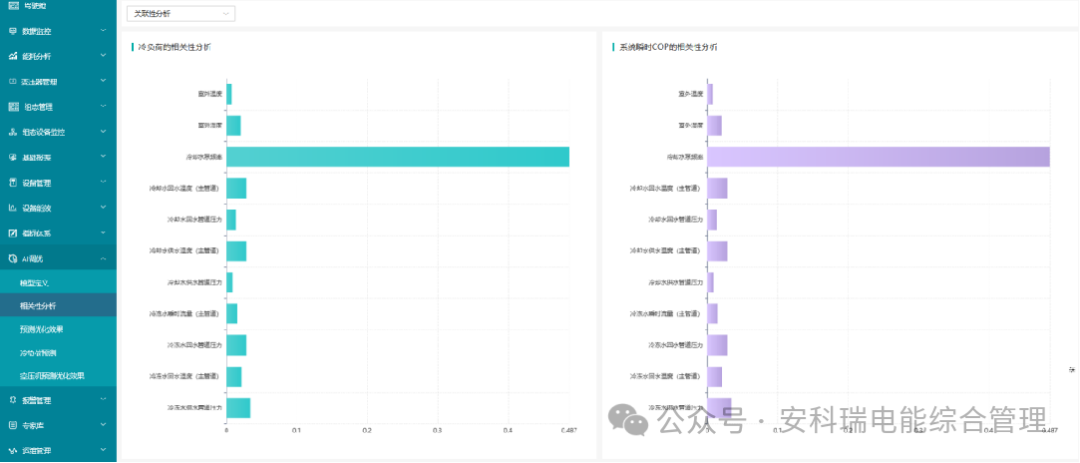This screenshot has width=1080, height=463.
Task: Click the long teal 冷却泵频率 bar
Action: pos(398,157)
